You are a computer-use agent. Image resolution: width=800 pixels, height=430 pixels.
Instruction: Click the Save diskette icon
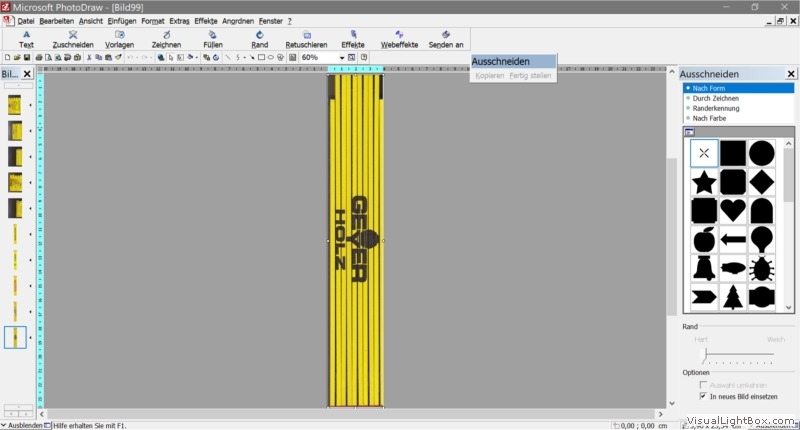pyautogui.click(x=27, y=58)
